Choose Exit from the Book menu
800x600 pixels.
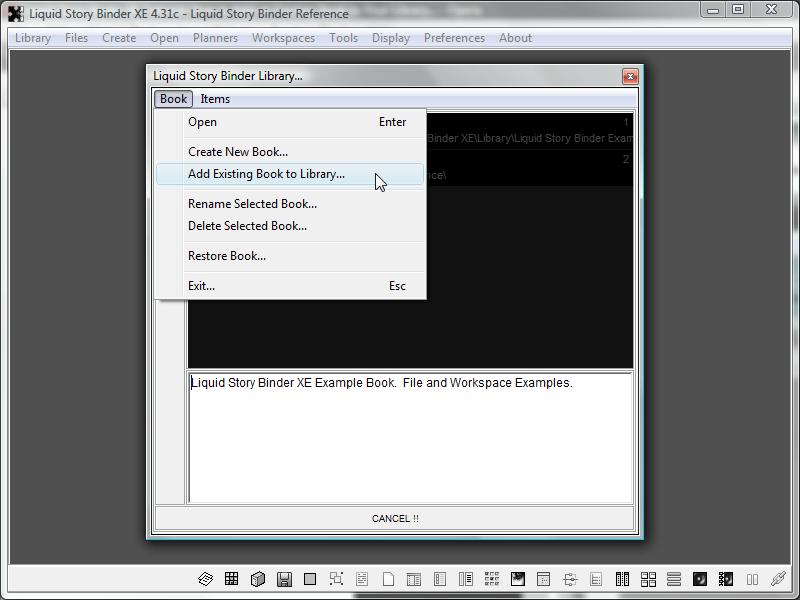201,286
